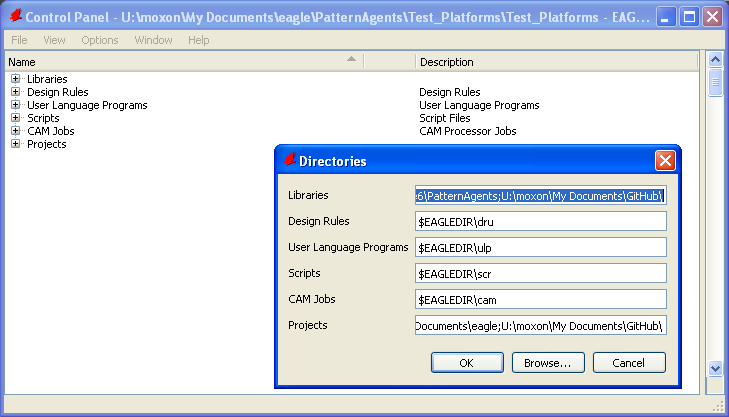
Task: Select Libraries in the tree
Action: (x=47, y=79)
